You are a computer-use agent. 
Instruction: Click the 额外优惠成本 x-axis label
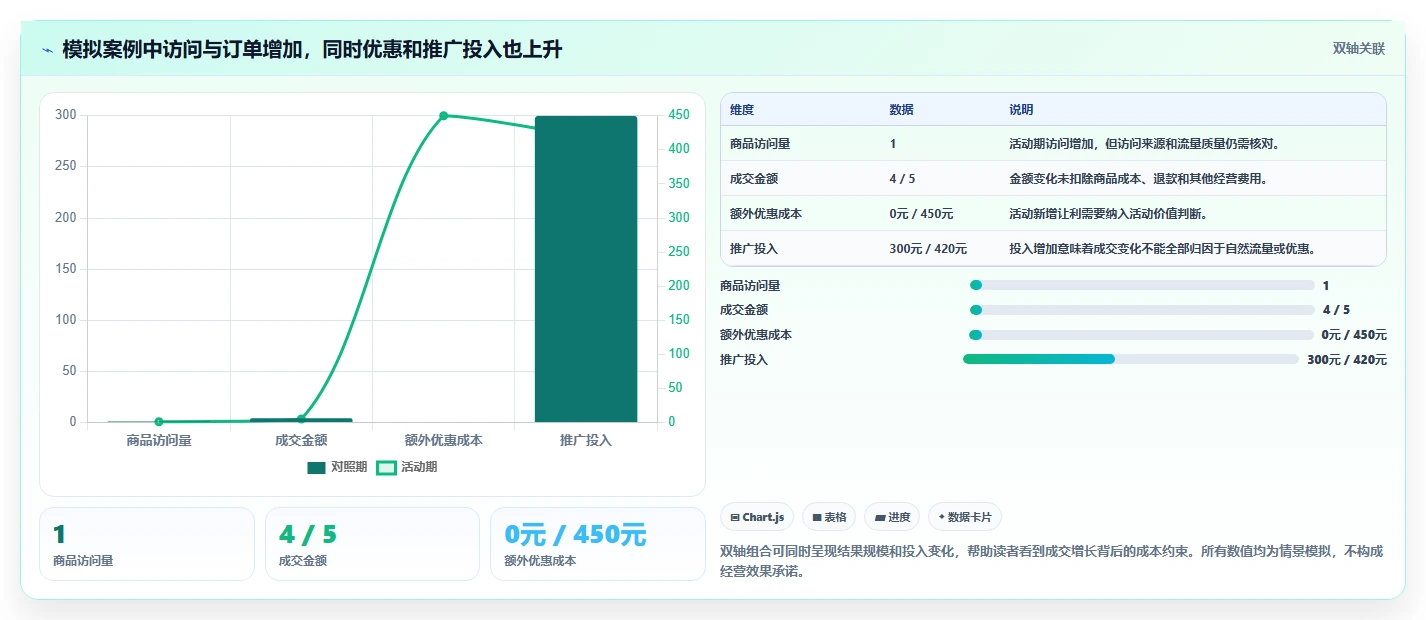tap(444, 440)
